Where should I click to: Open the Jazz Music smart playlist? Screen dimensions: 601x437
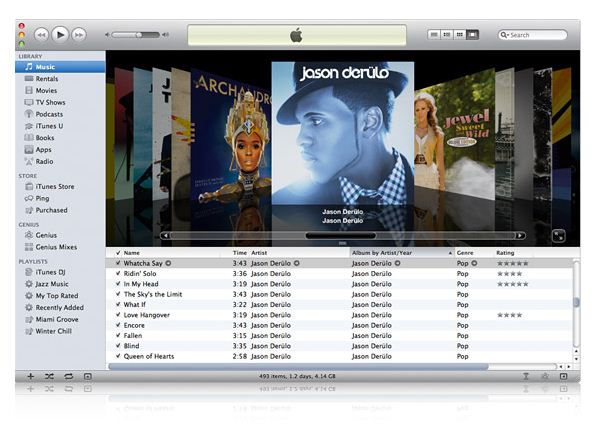pos(60,284)
